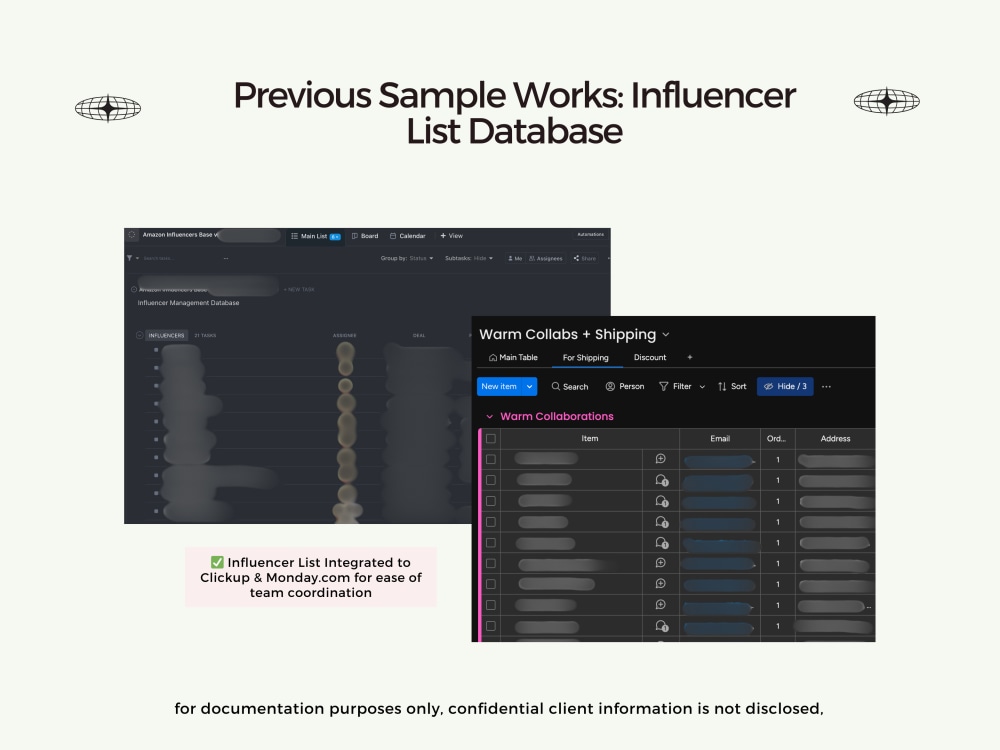Open the add-update icon on the seventh row
This screenshot has width=1000, height=750.
click(x=661, y=584)
